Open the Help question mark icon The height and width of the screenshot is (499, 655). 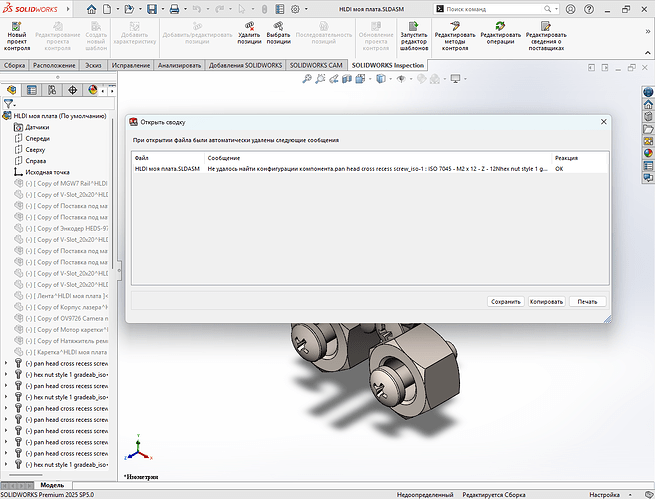click(589, 9)
